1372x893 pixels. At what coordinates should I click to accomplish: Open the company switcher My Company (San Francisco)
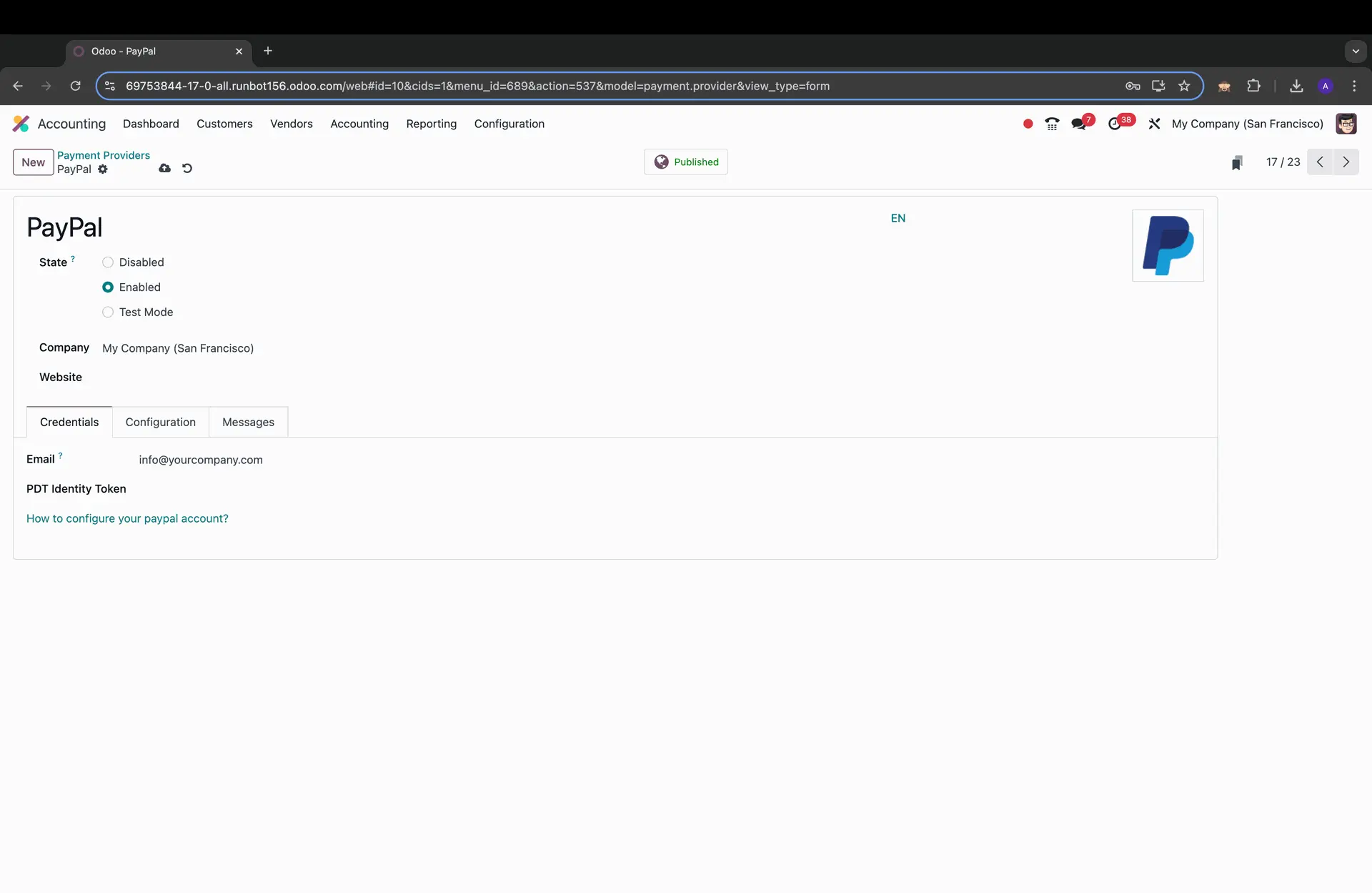[1247, 124]
